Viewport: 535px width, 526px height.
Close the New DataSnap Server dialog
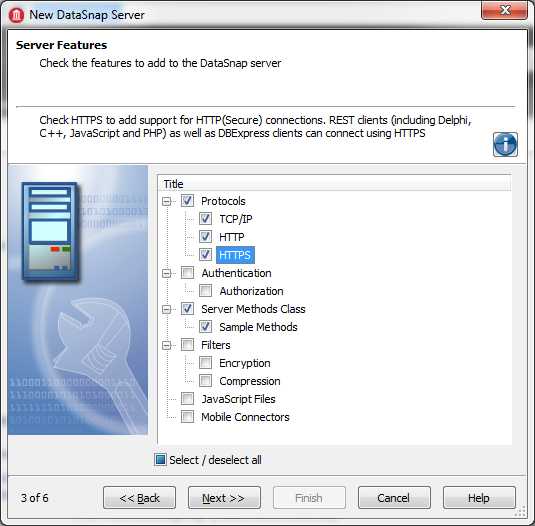[504, 10]
